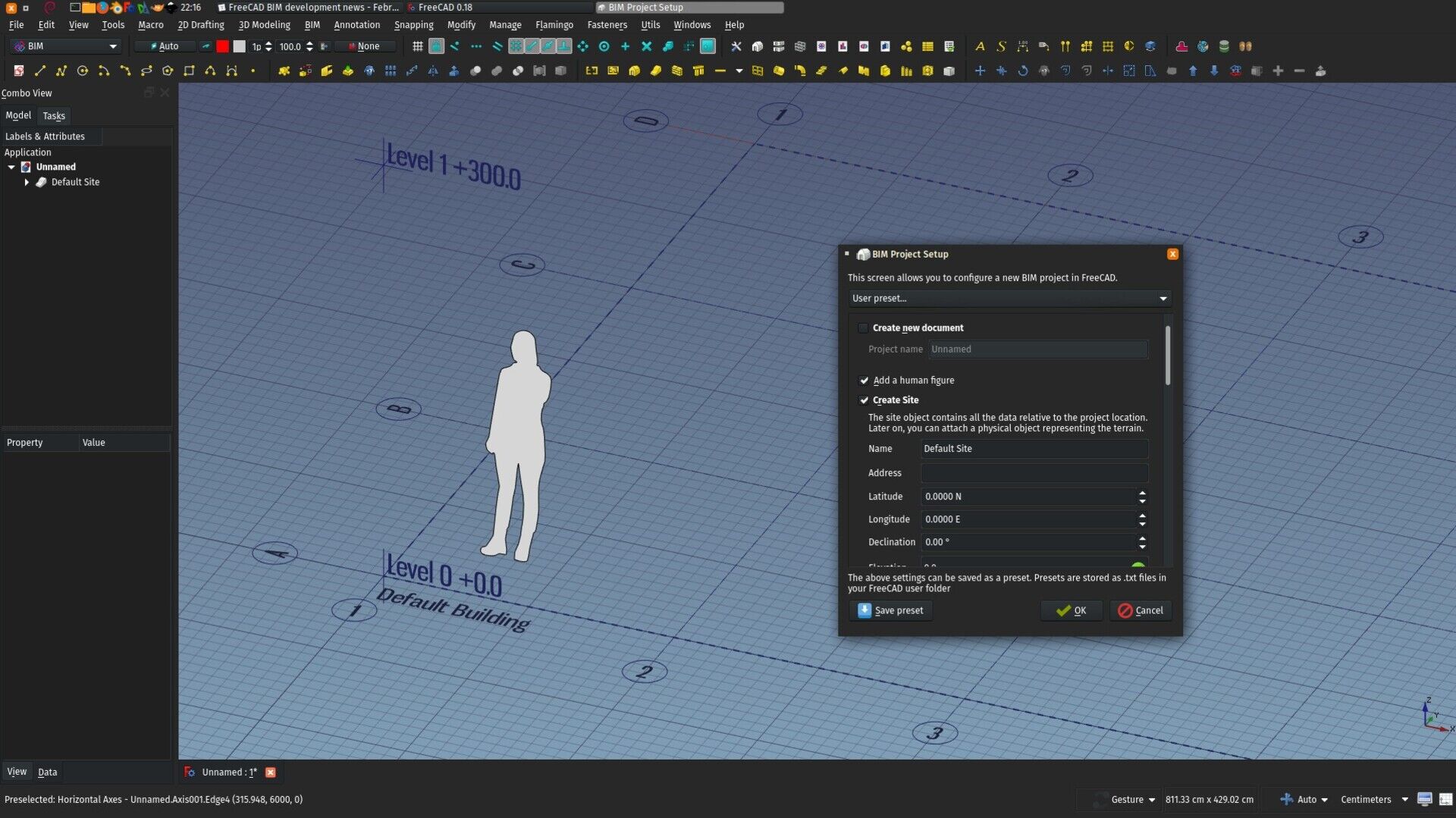Select the Point tool

(x=253, y=71)
